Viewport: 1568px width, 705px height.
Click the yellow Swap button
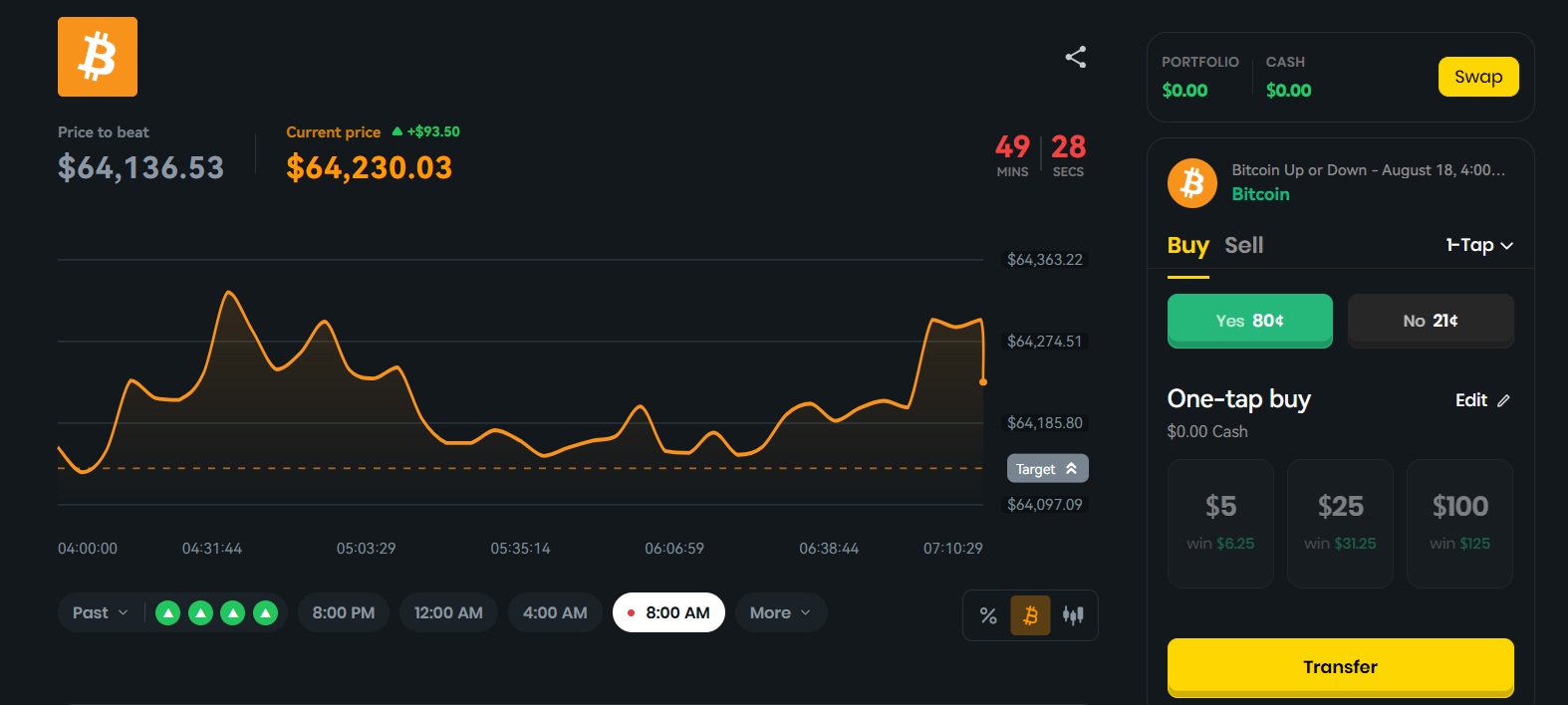pyautogui.click(x=1478, y=77)
